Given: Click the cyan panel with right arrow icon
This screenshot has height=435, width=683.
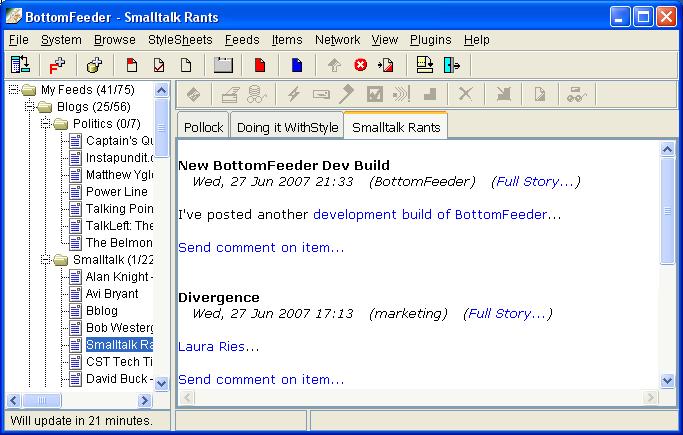Looking at the screenshot, I should click(x=452, y=65).
